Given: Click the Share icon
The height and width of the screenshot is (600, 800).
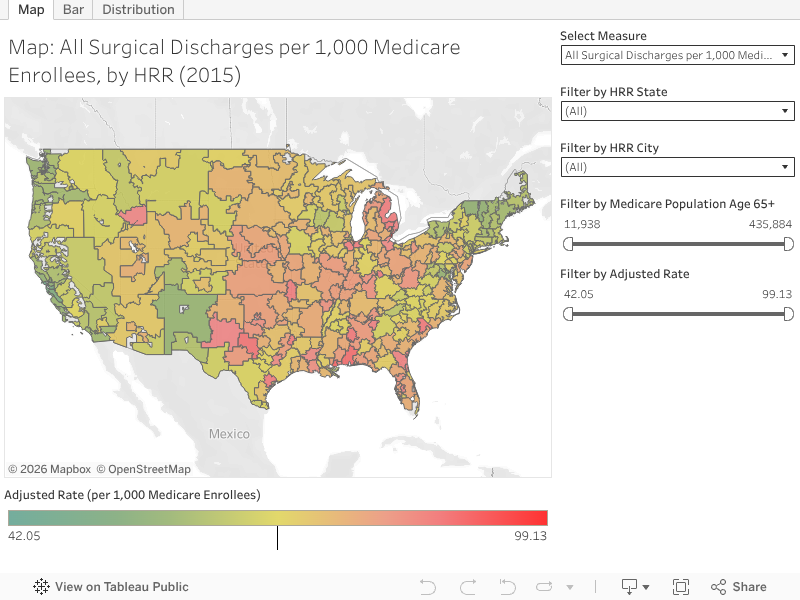Looking at the screenshot, I should point(718,587).
